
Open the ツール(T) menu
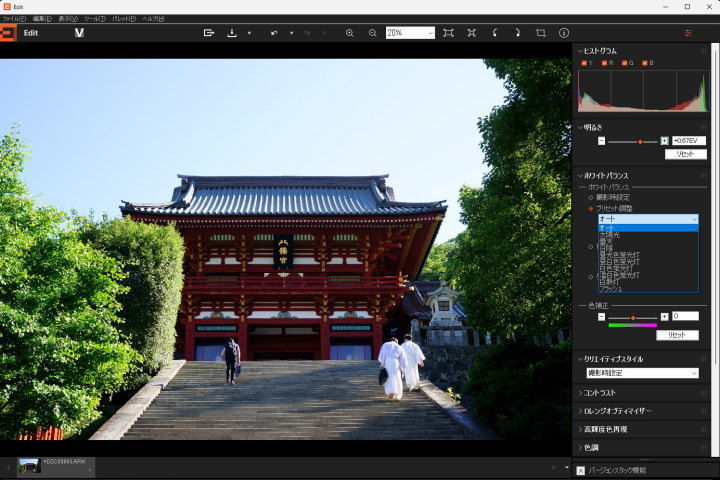95,19
